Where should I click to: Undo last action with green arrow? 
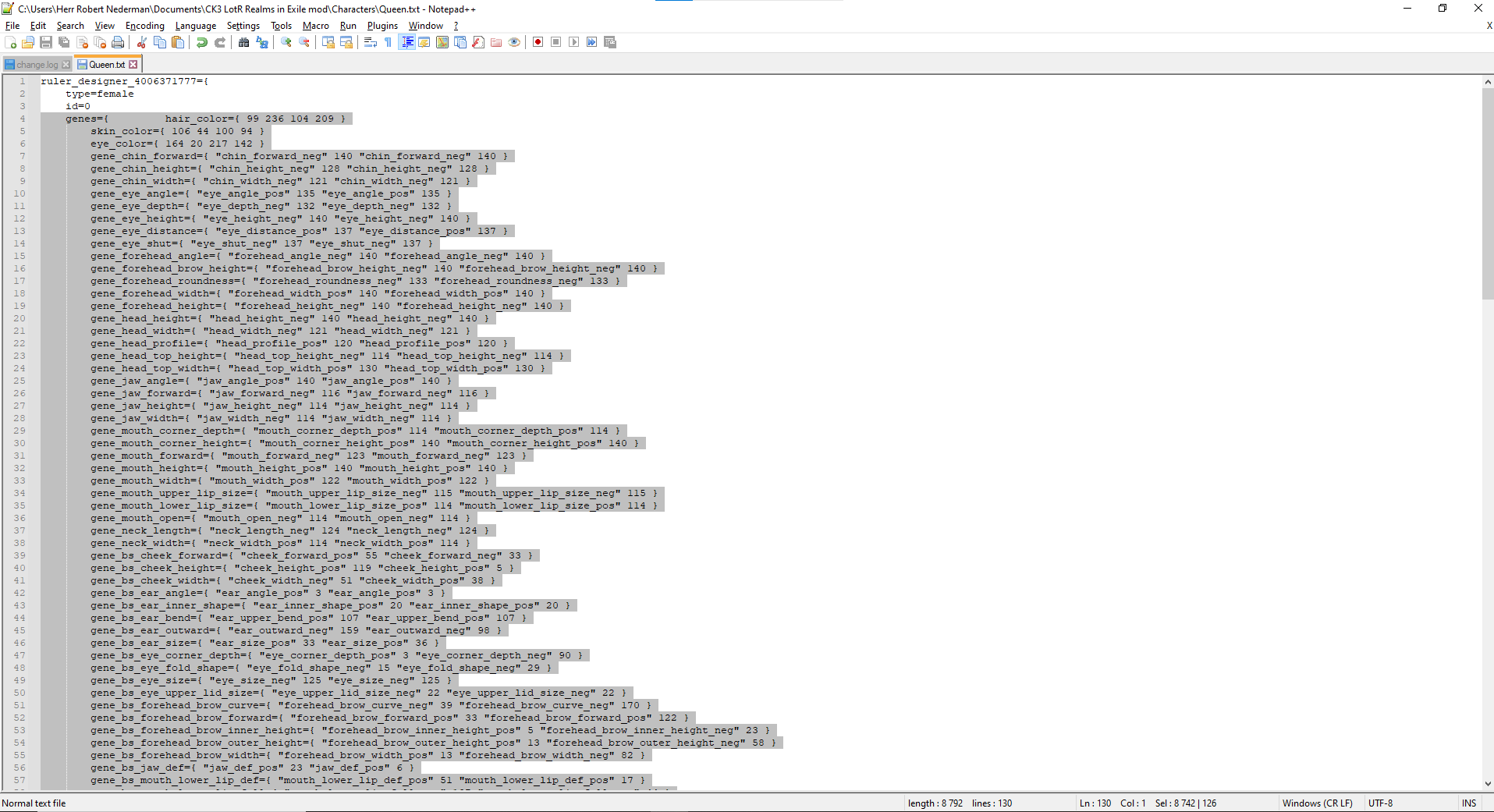(x=202, y=42)
